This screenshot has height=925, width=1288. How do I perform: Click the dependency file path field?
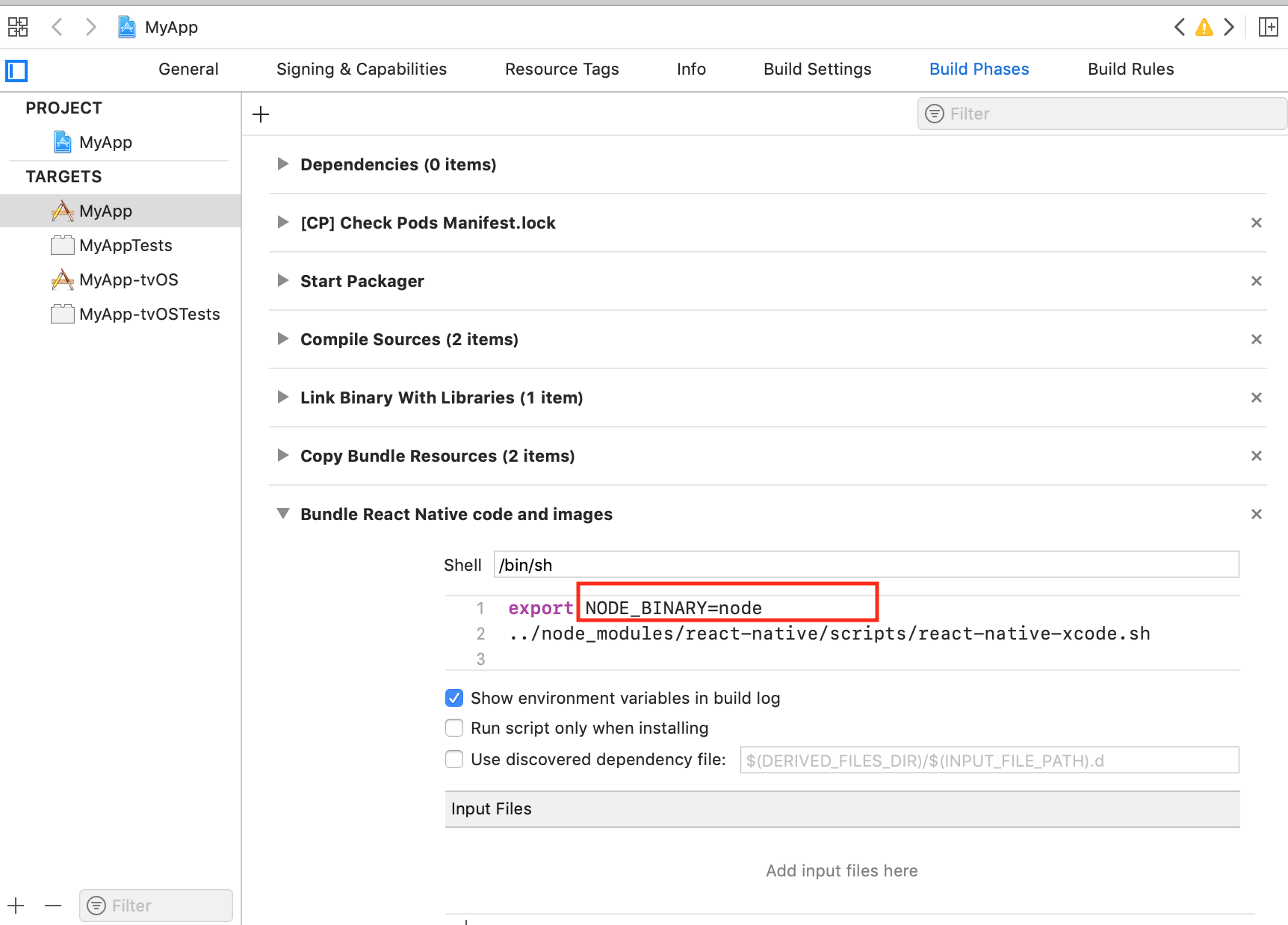(989, 760)
